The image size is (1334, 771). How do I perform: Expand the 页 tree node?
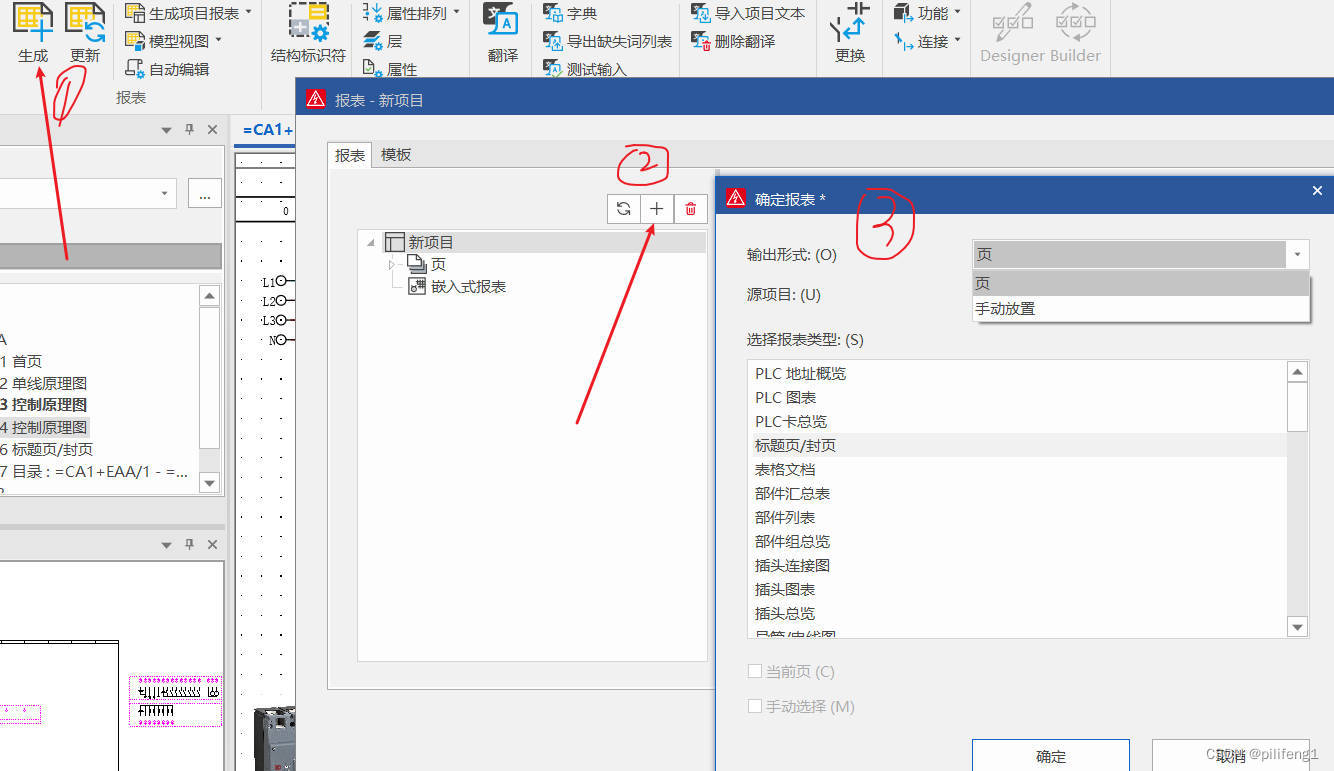tap(392, 265)
